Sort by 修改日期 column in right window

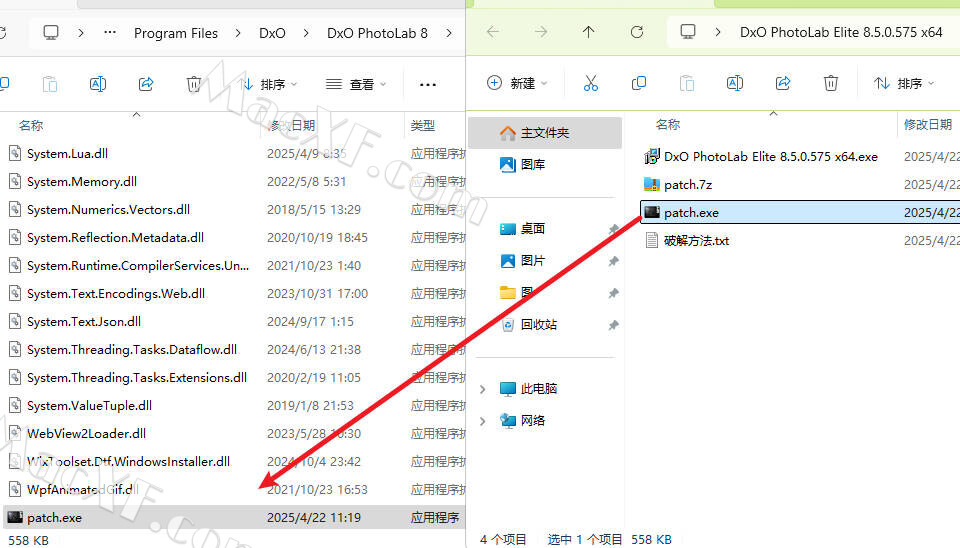(x=928, y=124)
